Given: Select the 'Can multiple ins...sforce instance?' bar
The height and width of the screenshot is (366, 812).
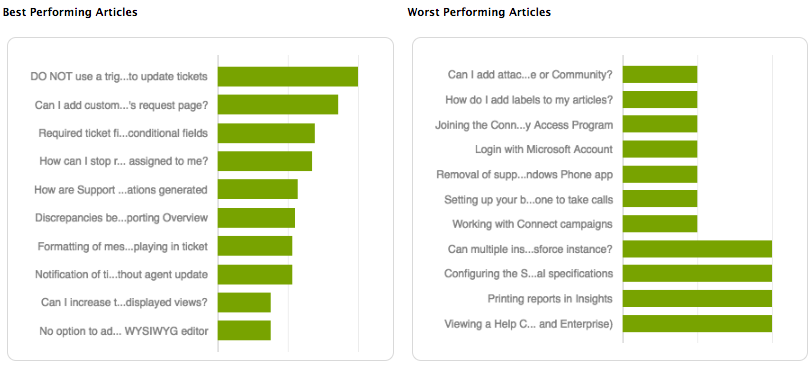Looking at the screenshot, I should [x=698, y=249].
